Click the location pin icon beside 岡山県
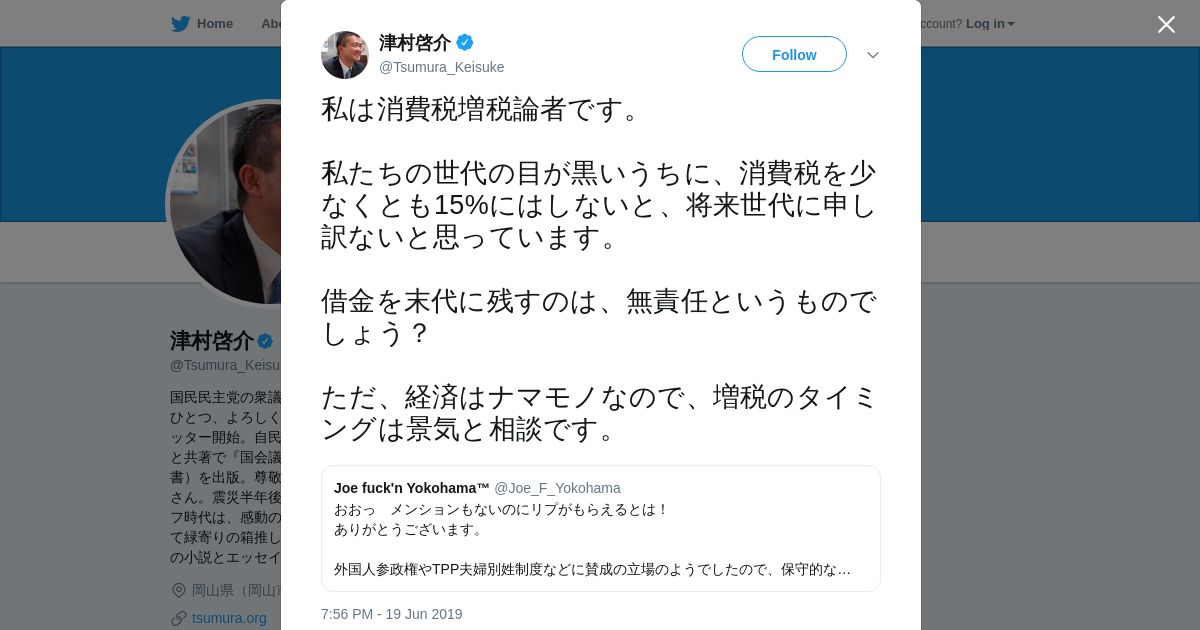 [x=179, y=590]
